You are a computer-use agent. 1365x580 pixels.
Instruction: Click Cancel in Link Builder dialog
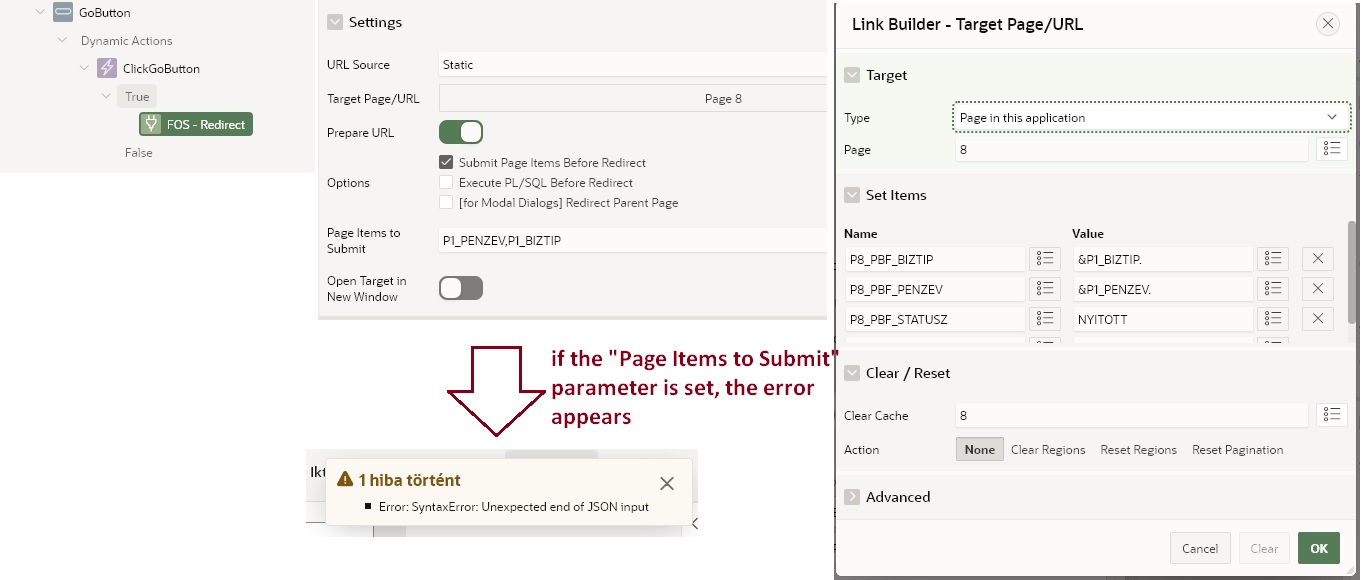(x=1199, y=548)
